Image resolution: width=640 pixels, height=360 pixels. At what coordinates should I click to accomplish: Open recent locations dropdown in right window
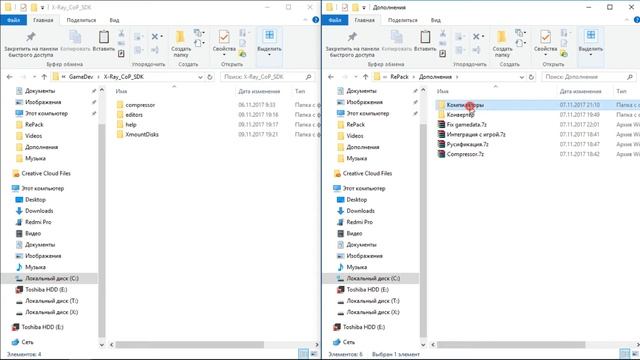click(356, 77)
